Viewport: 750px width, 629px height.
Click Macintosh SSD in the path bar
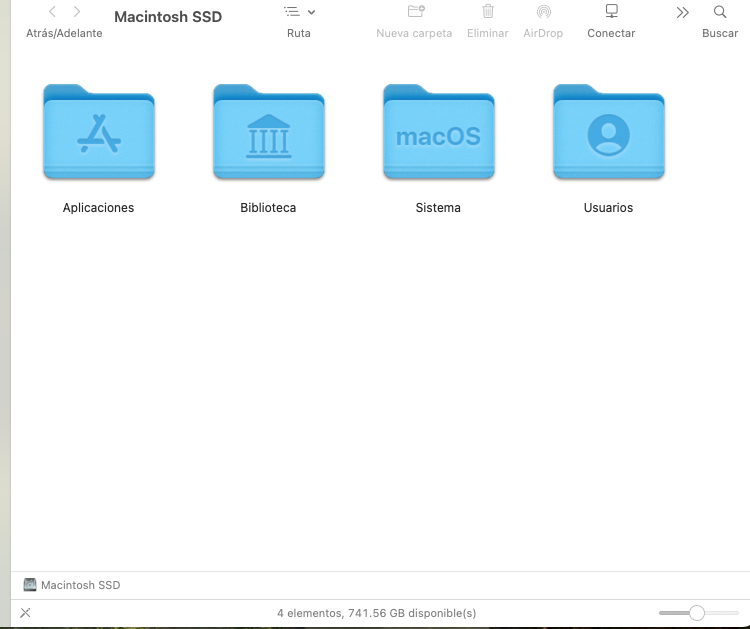[x=80, y=585]
